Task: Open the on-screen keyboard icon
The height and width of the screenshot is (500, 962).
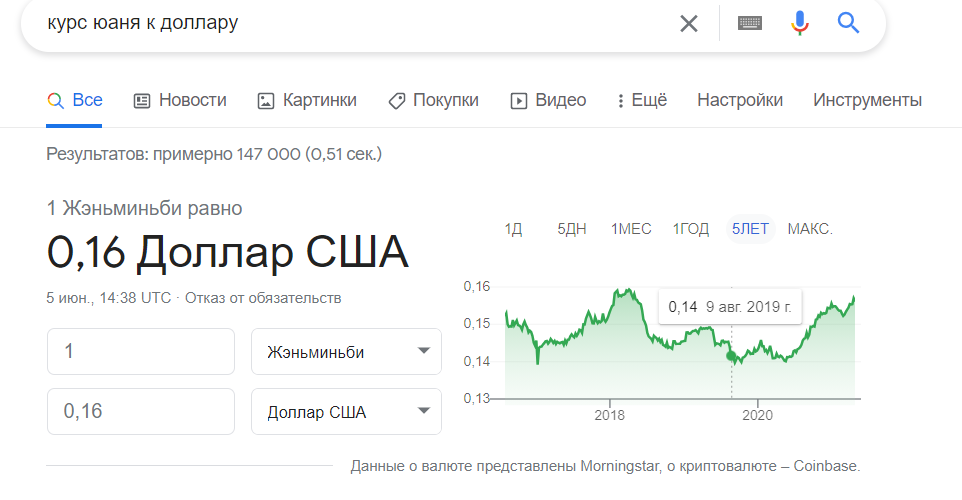Action: (750, 23)
